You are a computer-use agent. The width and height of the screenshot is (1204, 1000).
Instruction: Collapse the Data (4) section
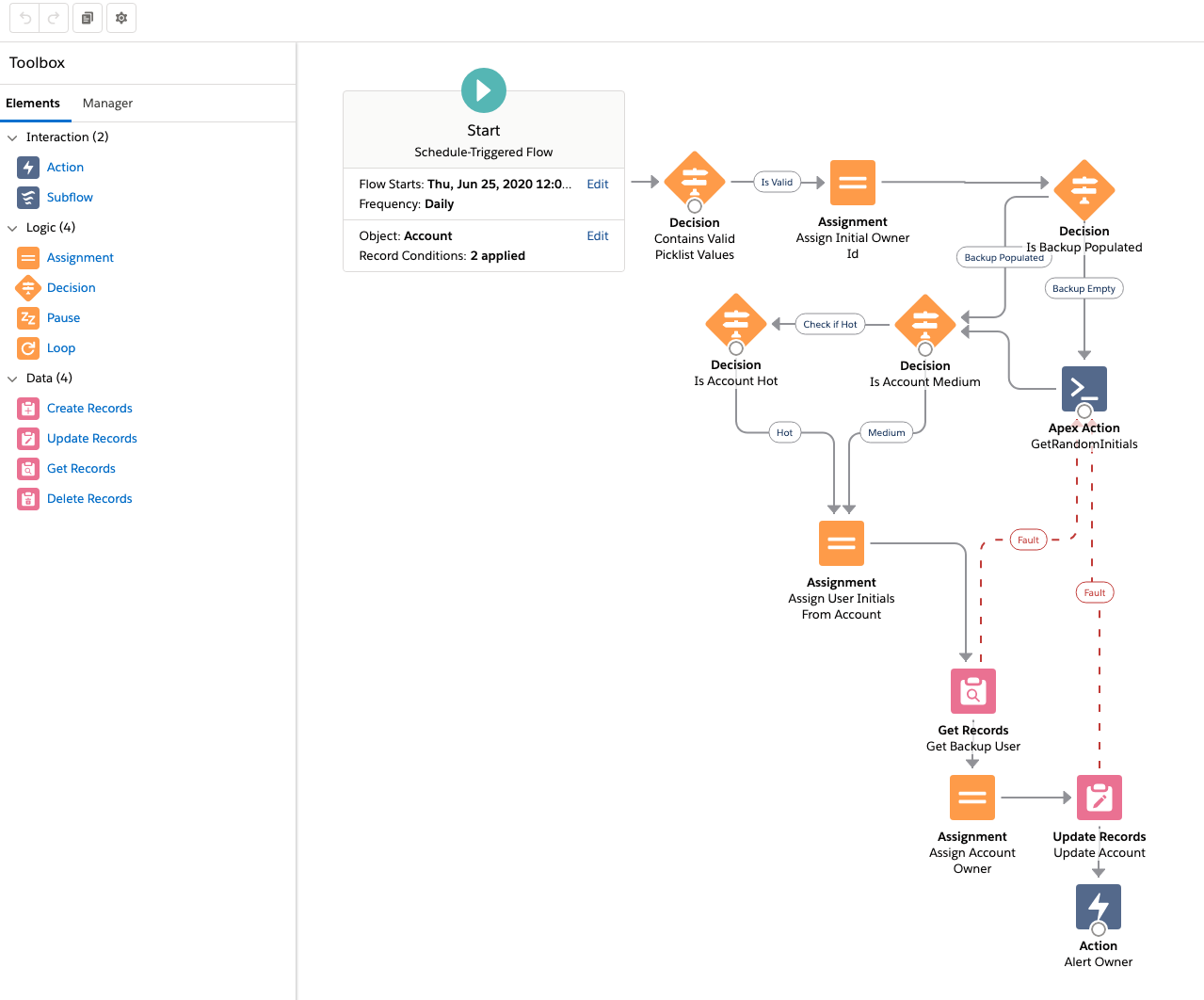pyautogui.click(x=13, y=379)
